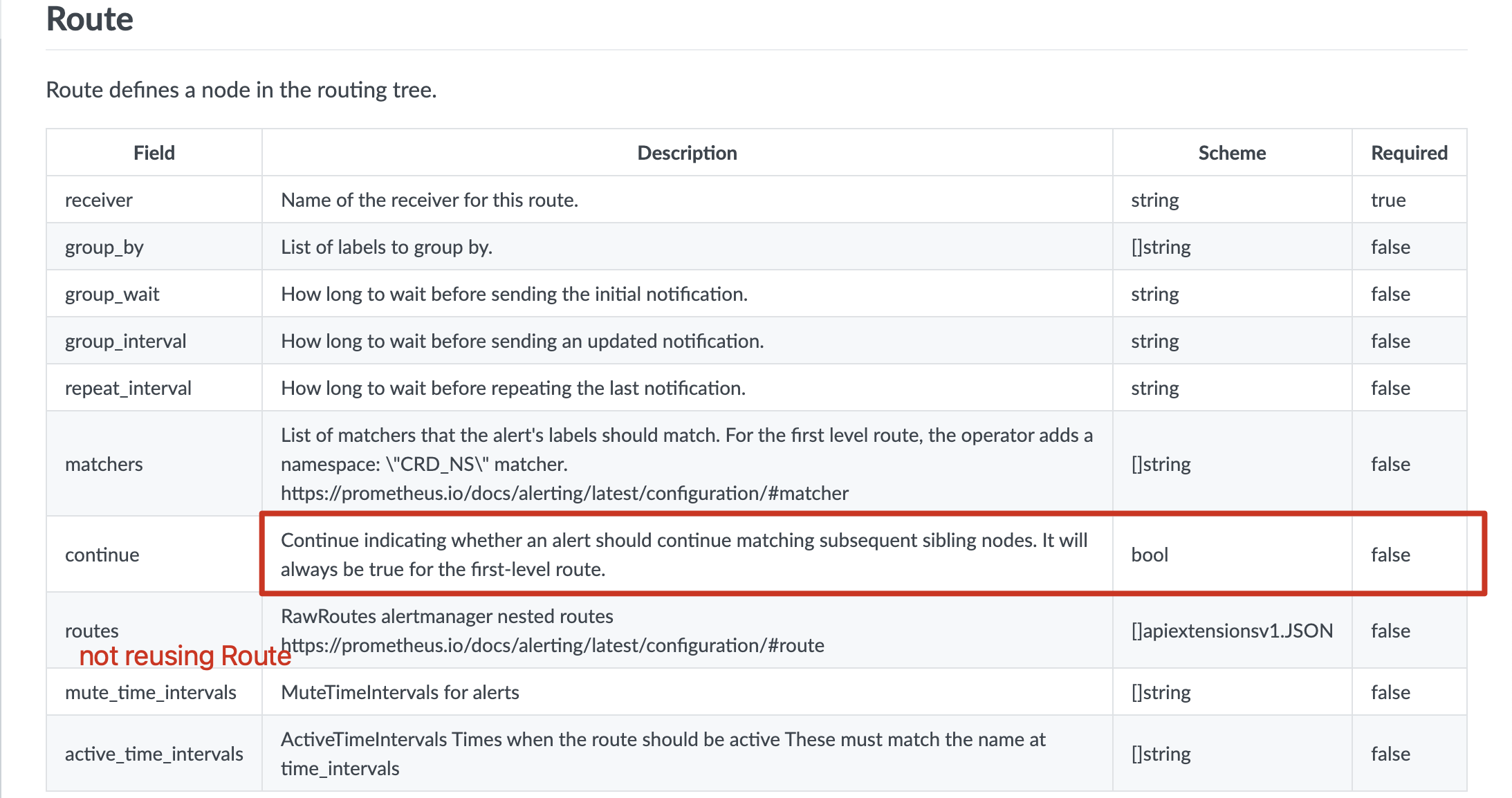Screen dimensions: 1512x798
Task: Select the active_time_intervals field name
Action: click(x=154, y=753)
